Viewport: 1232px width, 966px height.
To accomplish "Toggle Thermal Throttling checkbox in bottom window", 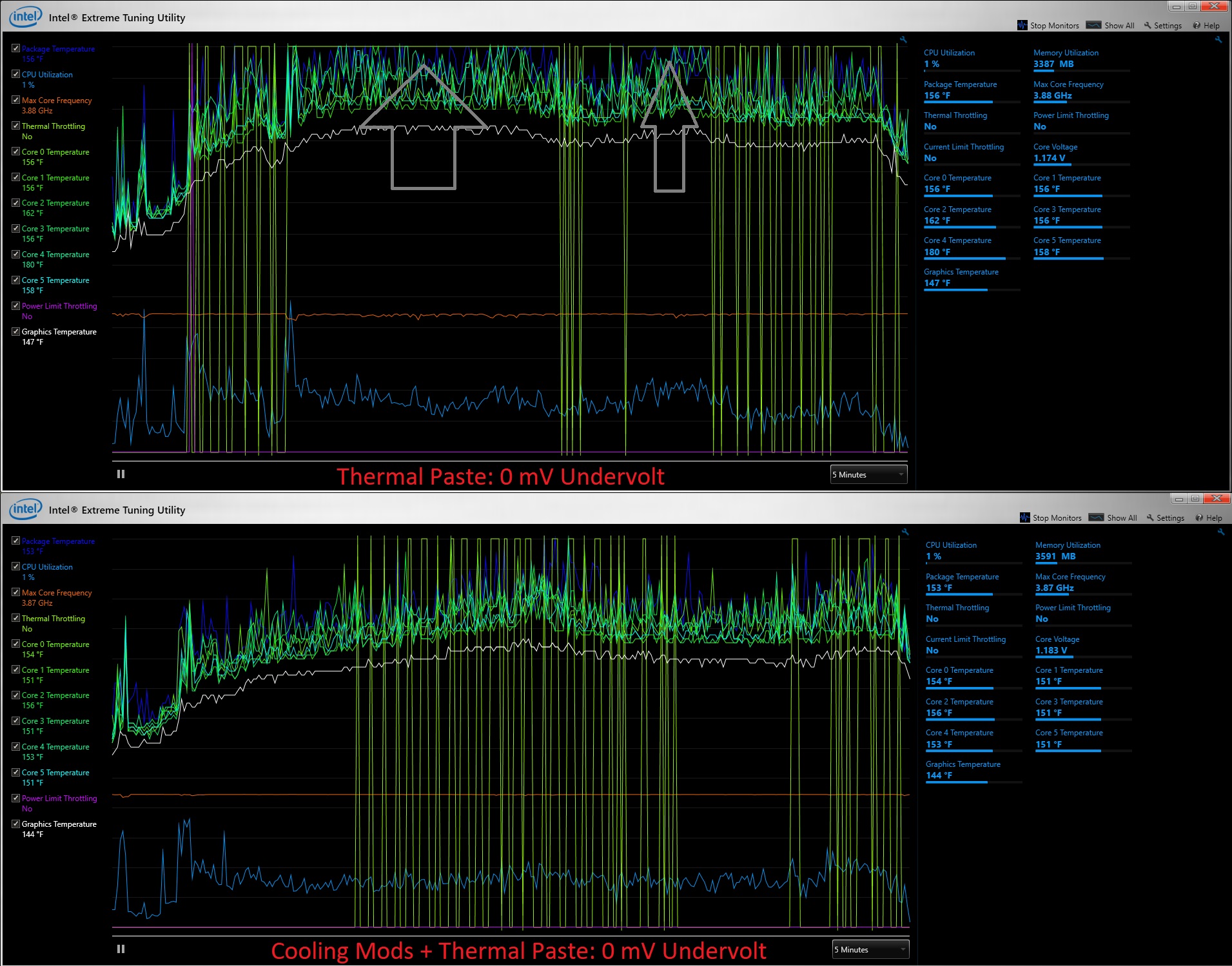I will click(x=16, y=618).
